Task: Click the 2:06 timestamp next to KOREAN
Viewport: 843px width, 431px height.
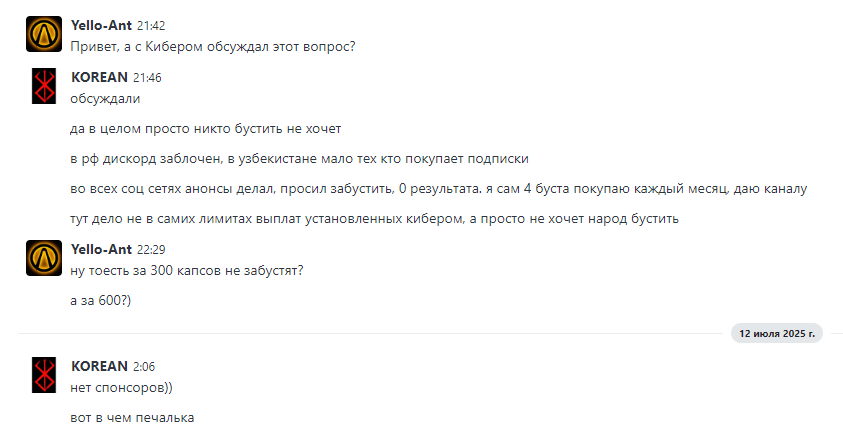Action: coord(144,367)
